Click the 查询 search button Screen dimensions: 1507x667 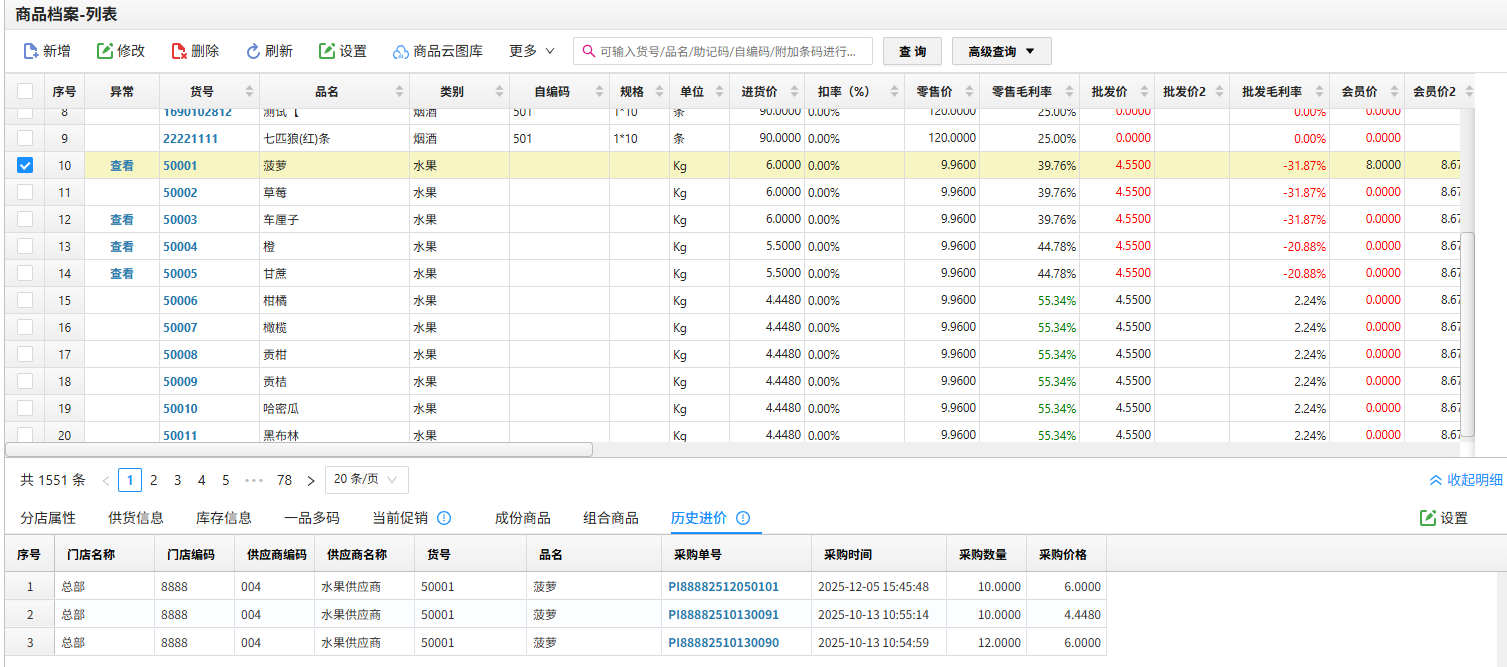click(912, 51)
